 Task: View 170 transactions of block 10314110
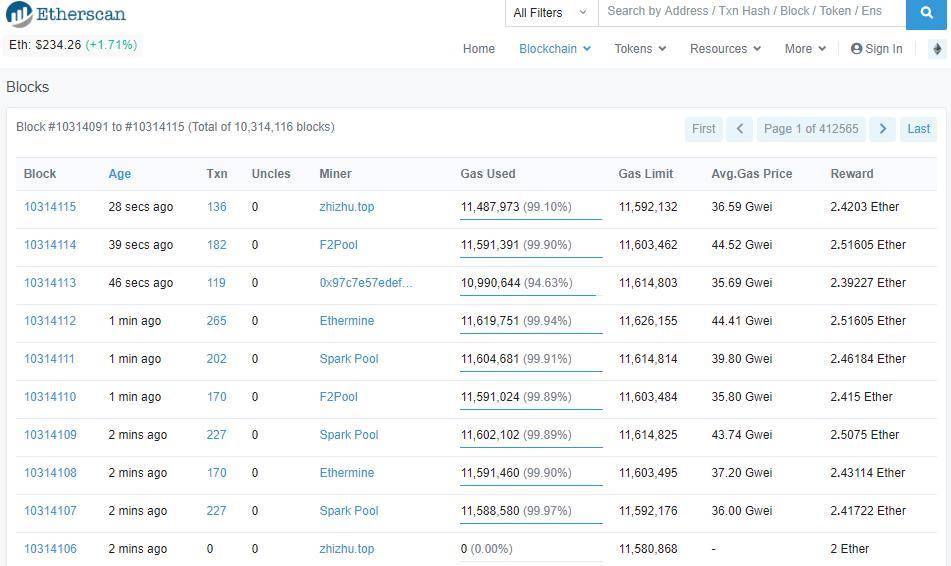(x=217, y=397)
